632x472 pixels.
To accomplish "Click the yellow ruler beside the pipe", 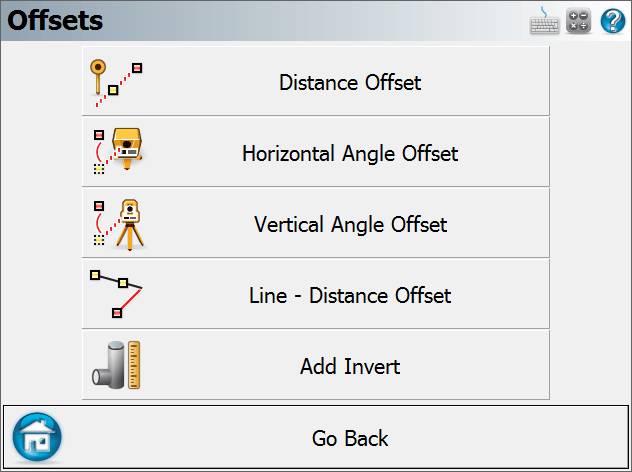I will pos(134,365).
